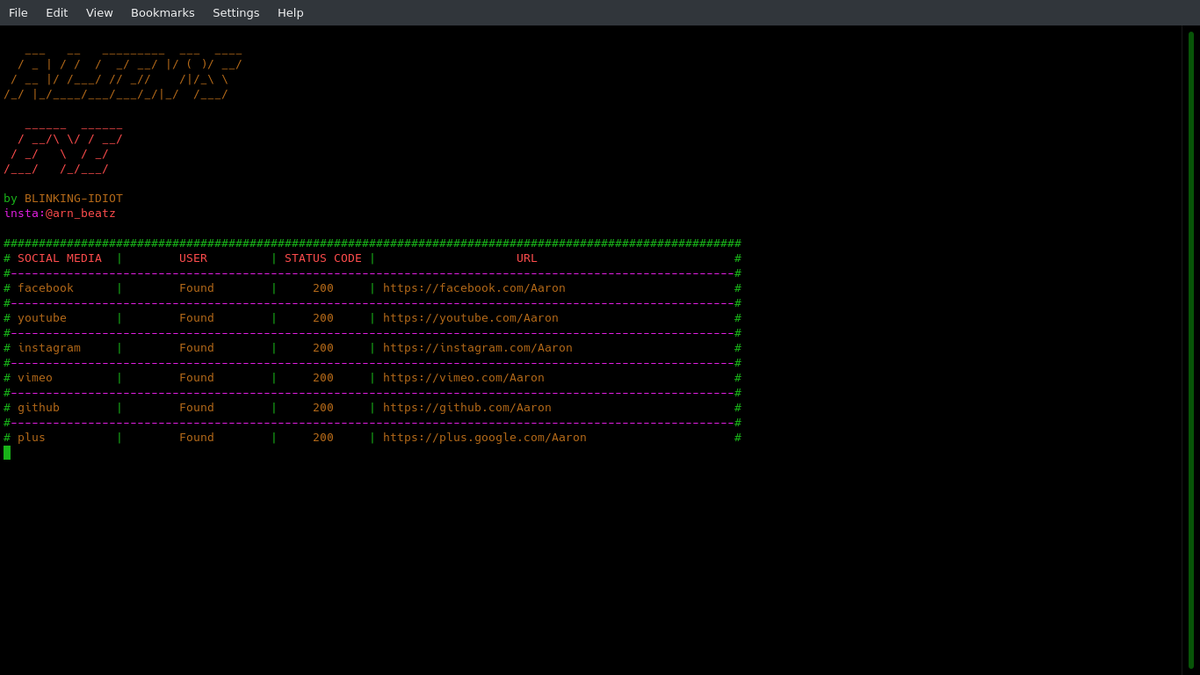Open the Bookmarks menu

point(162,13)
